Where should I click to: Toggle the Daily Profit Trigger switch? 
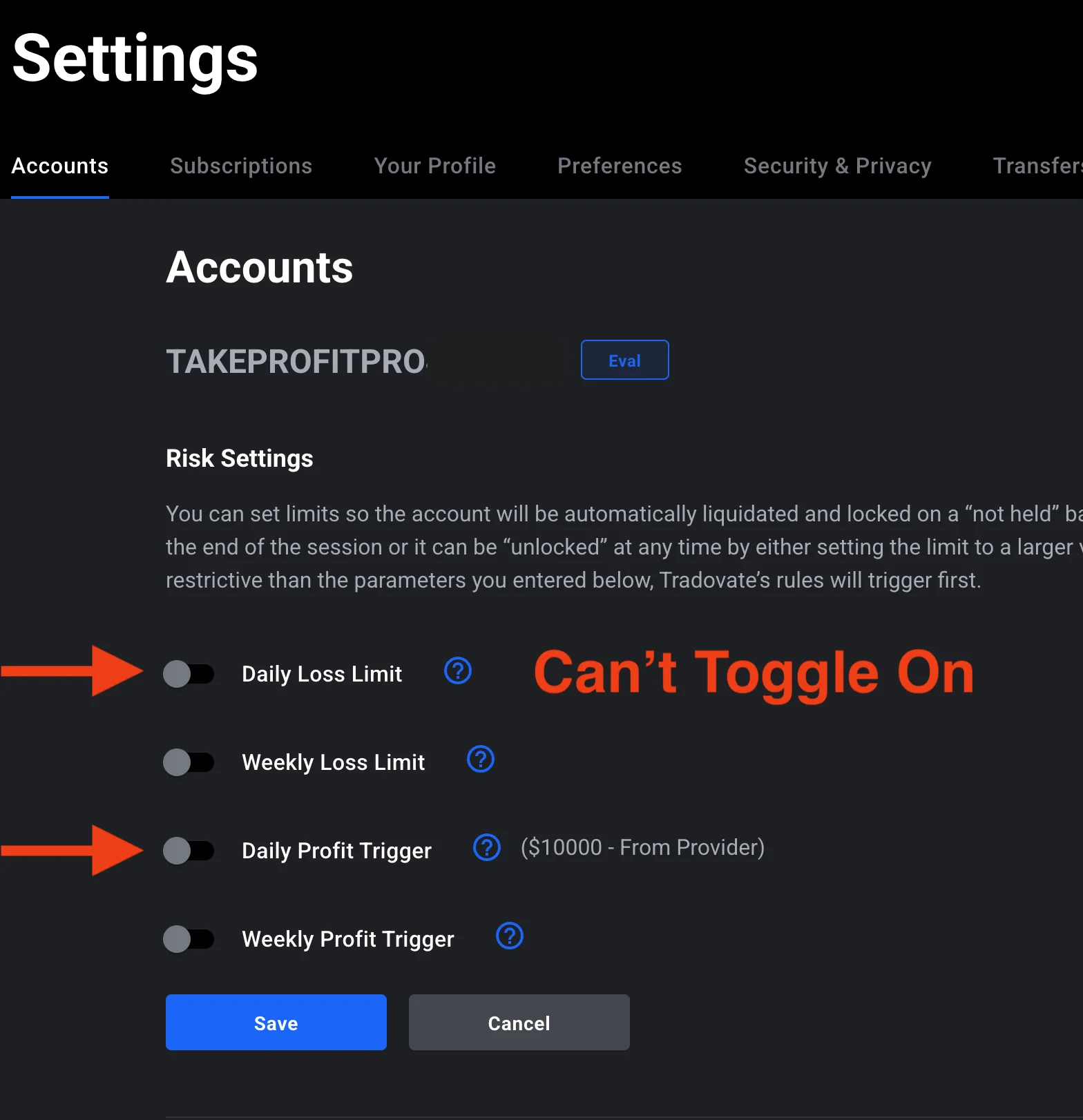189,851
